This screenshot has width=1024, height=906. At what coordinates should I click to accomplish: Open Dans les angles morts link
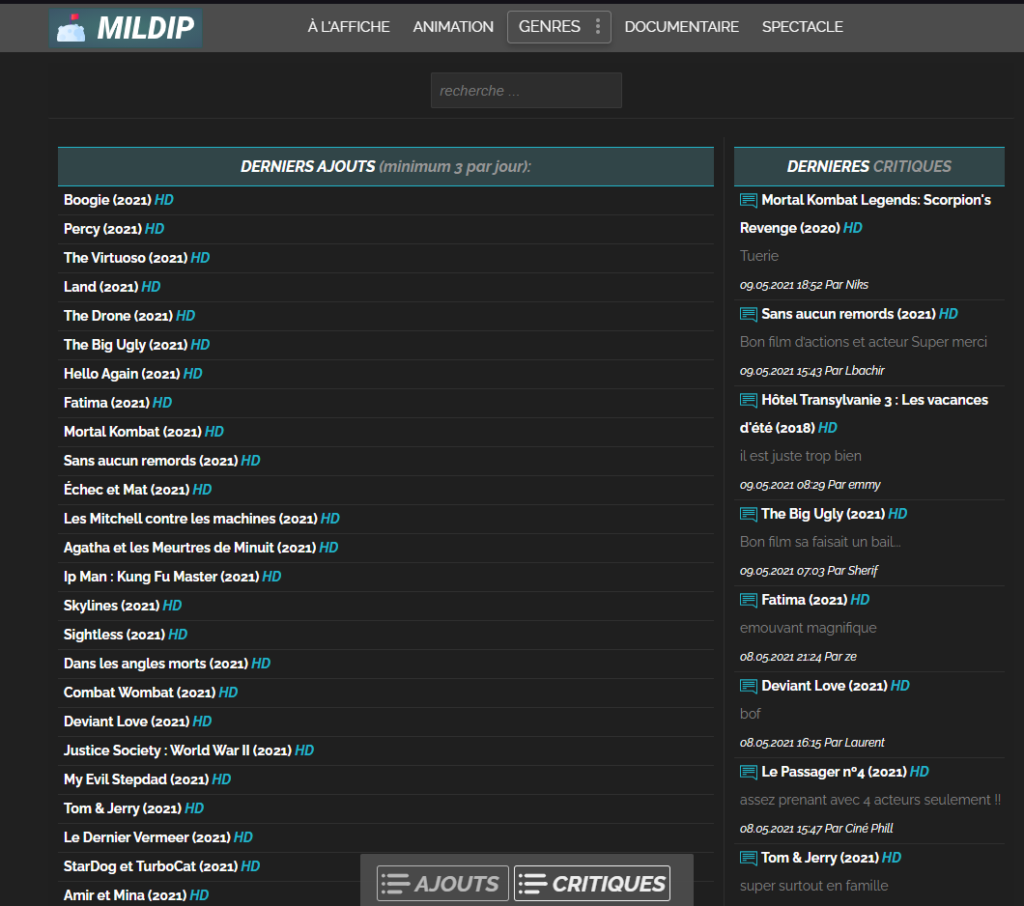click(167, 664)
